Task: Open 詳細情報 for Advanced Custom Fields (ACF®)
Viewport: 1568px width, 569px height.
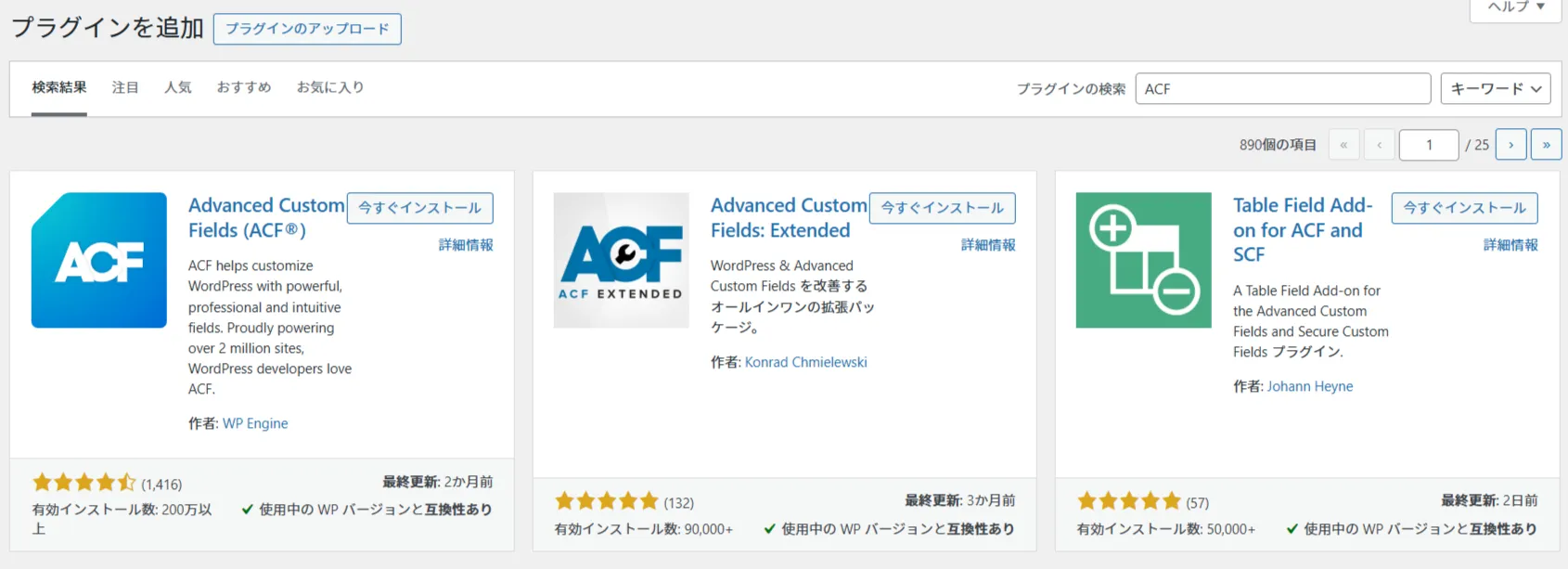Action: [466, 245]
